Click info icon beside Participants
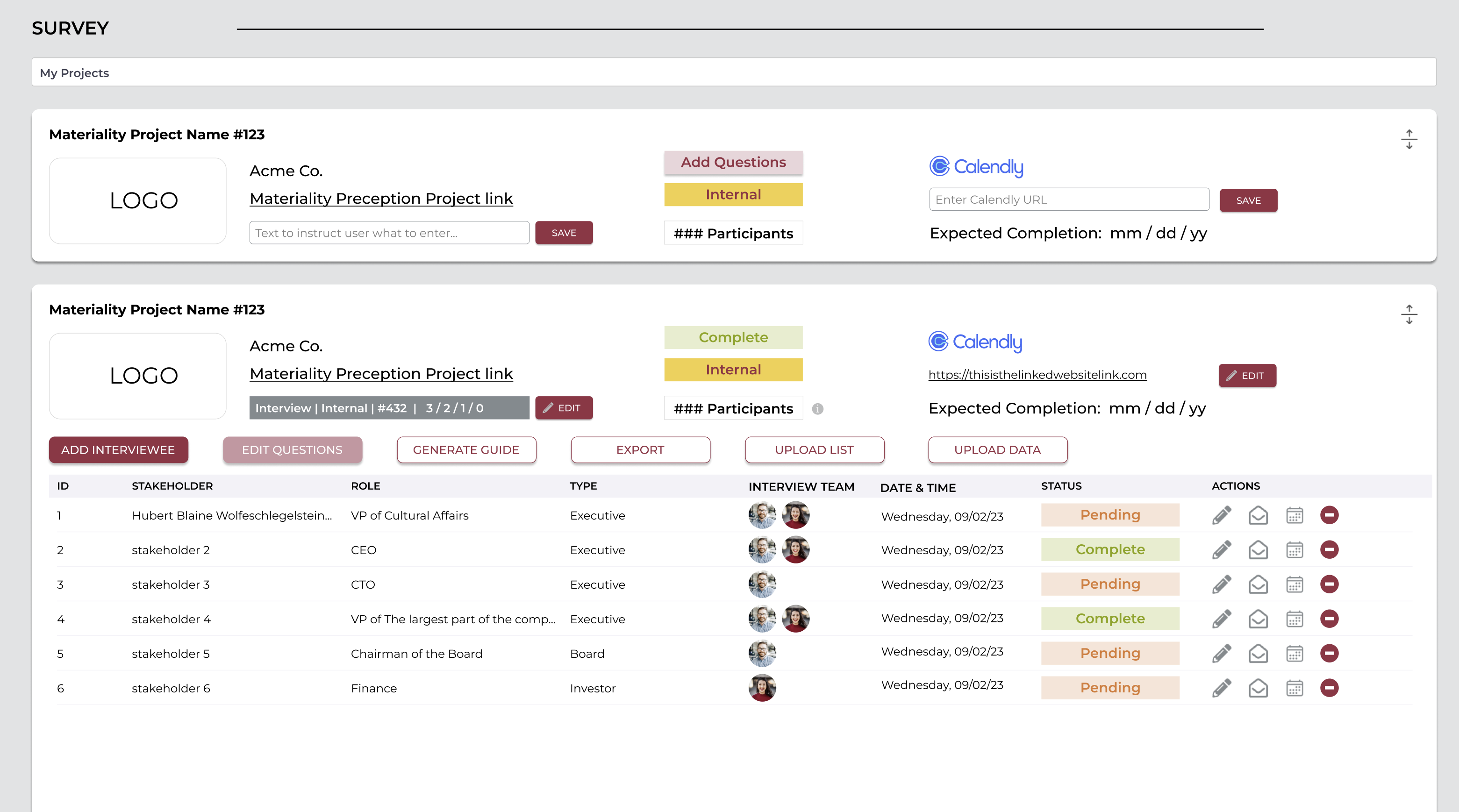Screen dimensions: 1459x812 point(817,408)
